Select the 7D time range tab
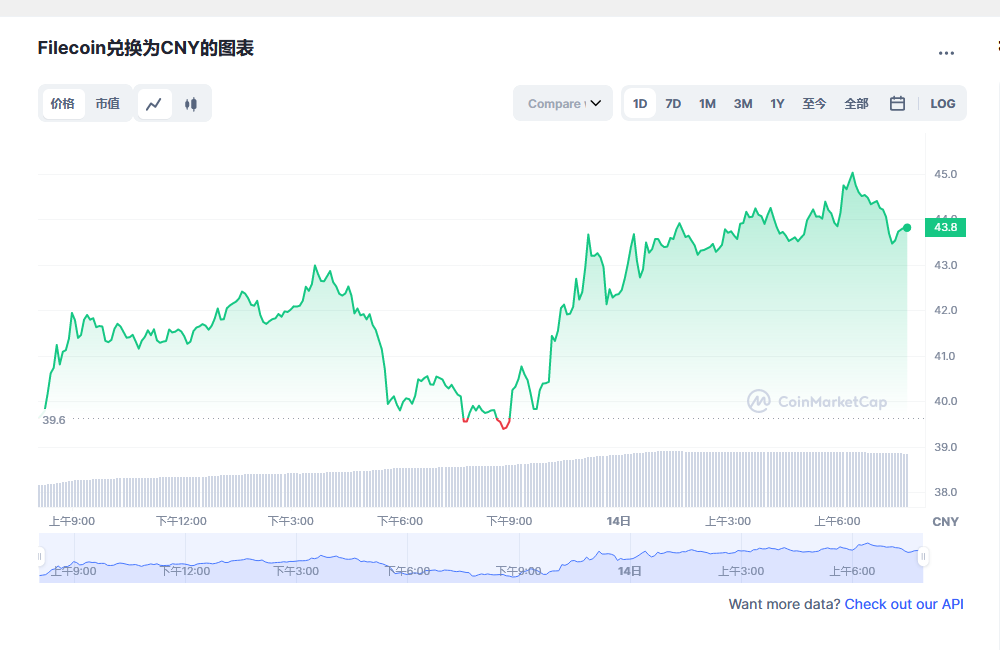The width and height of the screenshot is (1000, 650). click(x=673, y=103)
